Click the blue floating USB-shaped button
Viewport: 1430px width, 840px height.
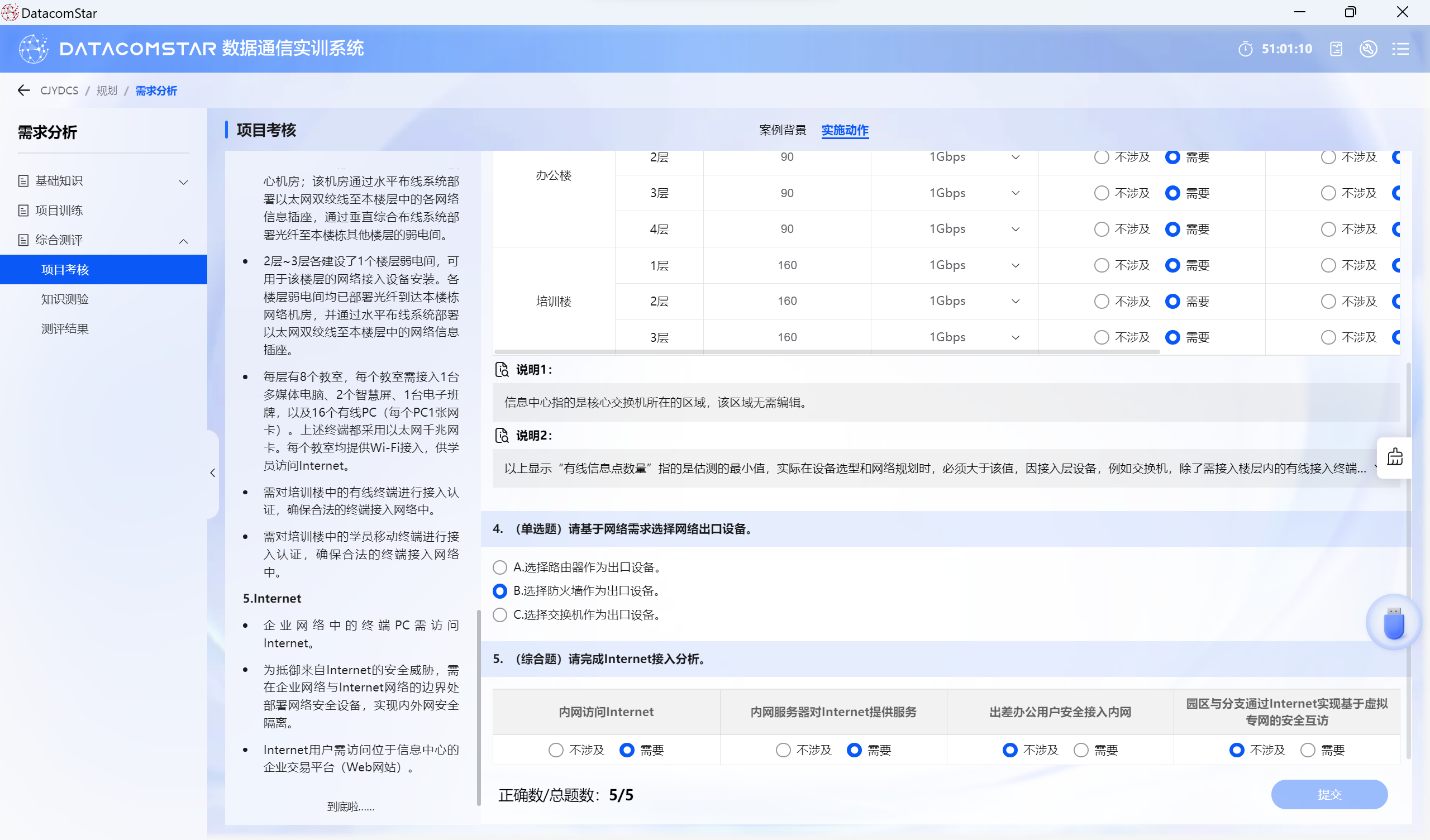[x=1393, y=623]
